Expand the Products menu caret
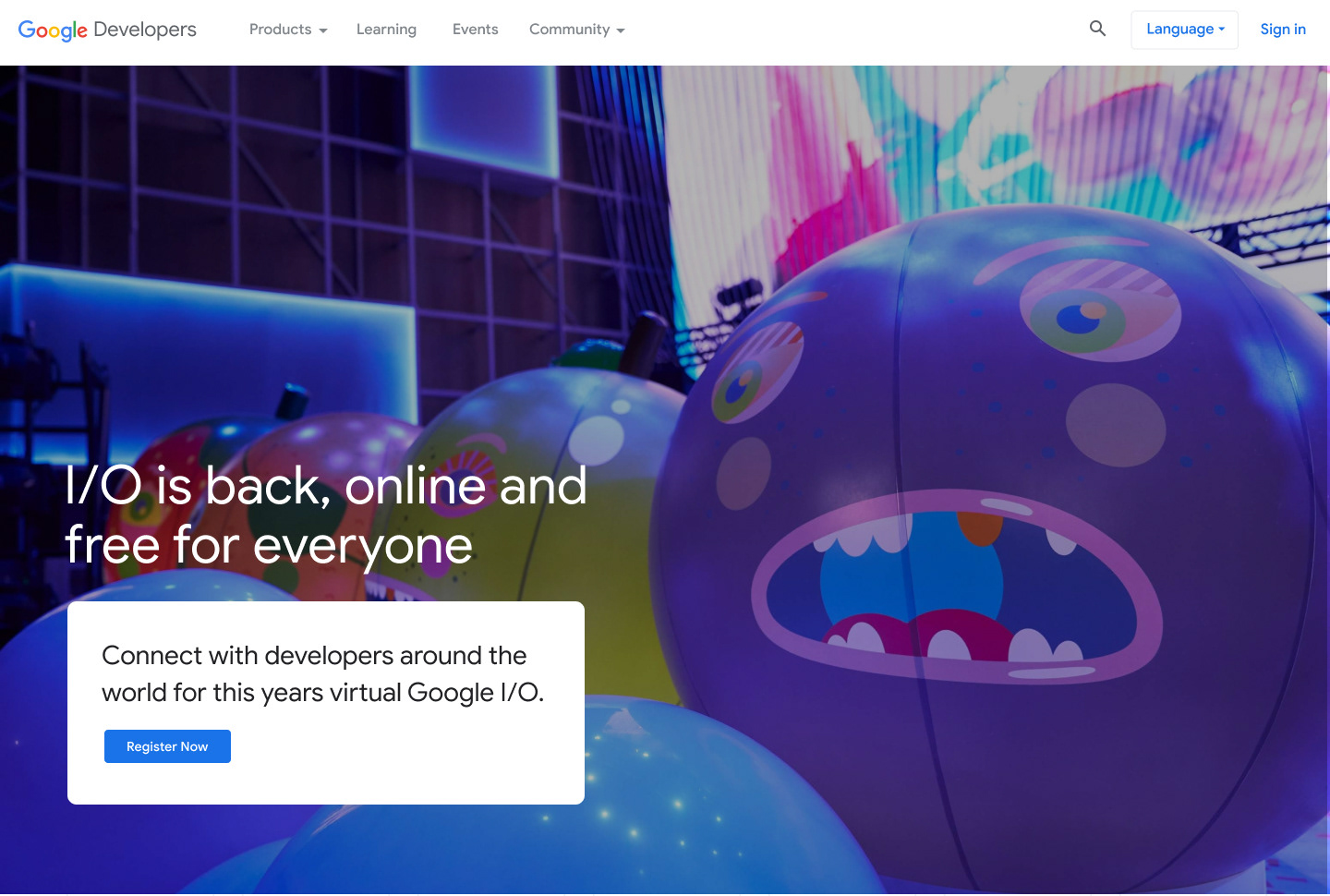1330x896 pixels. coord(323,30)
